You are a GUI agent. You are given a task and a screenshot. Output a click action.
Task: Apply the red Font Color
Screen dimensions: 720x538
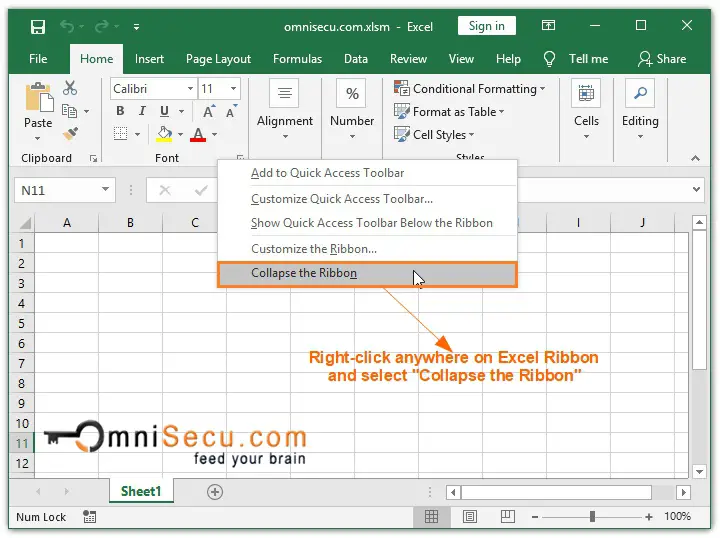tap(198, 134)
